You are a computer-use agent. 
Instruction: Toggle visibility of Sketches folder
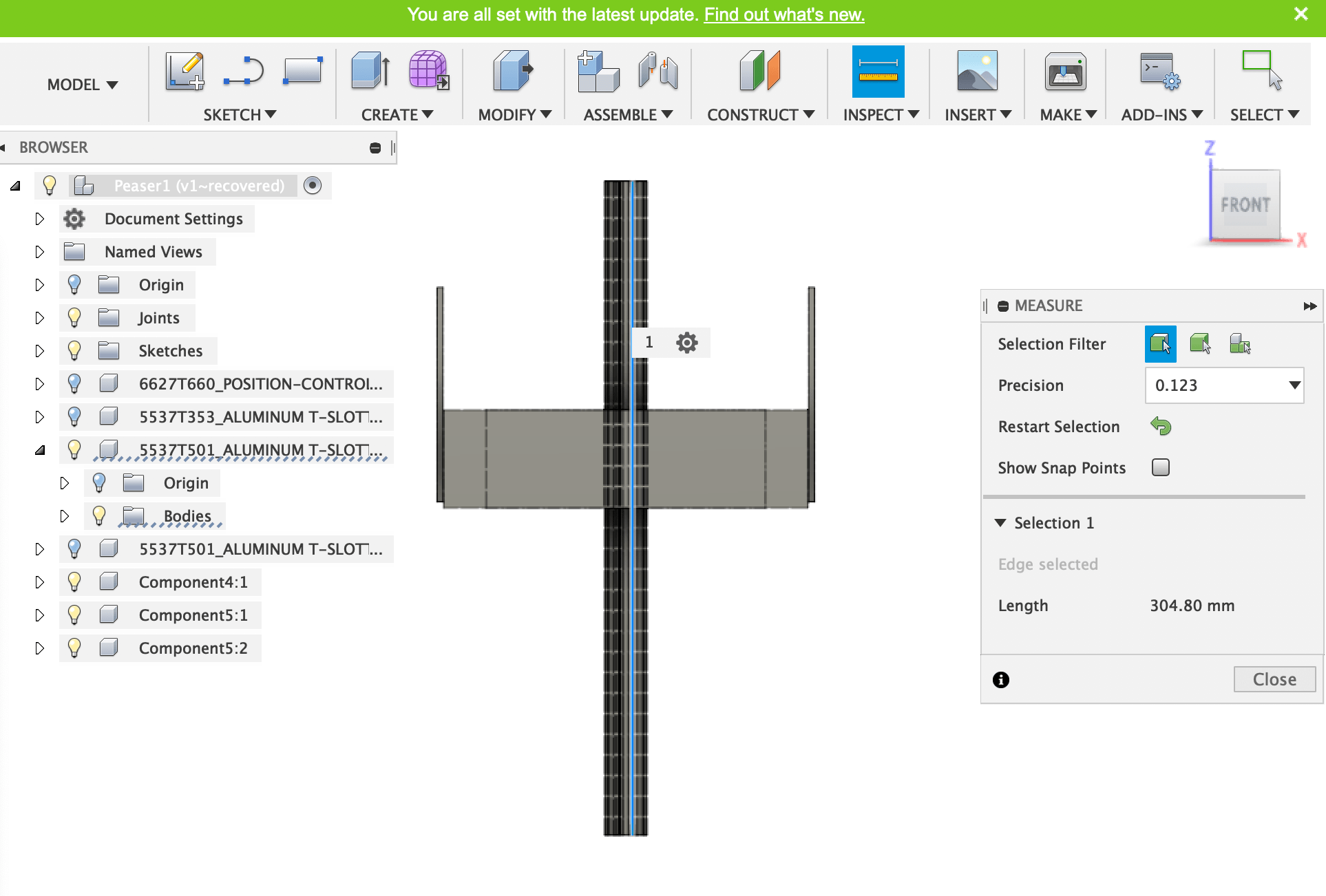pyautogui.click(x=74, y=351)
